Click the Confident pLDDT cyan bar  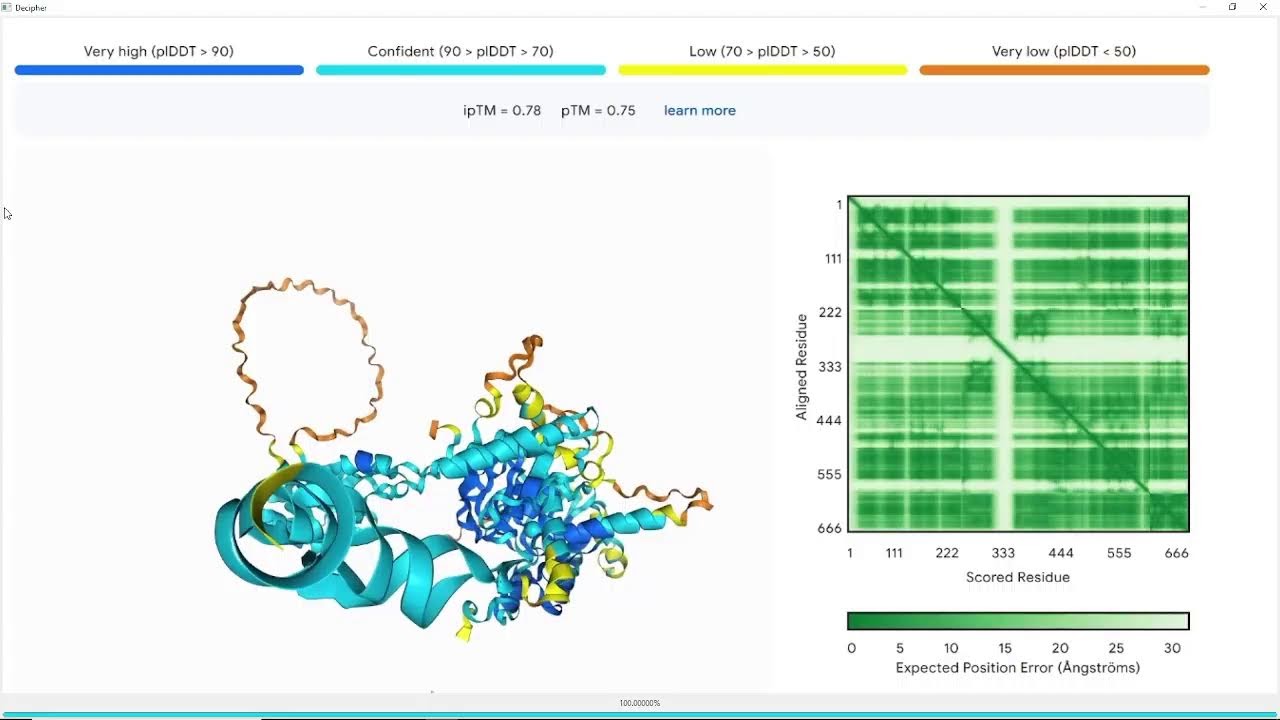click(461, 70)
